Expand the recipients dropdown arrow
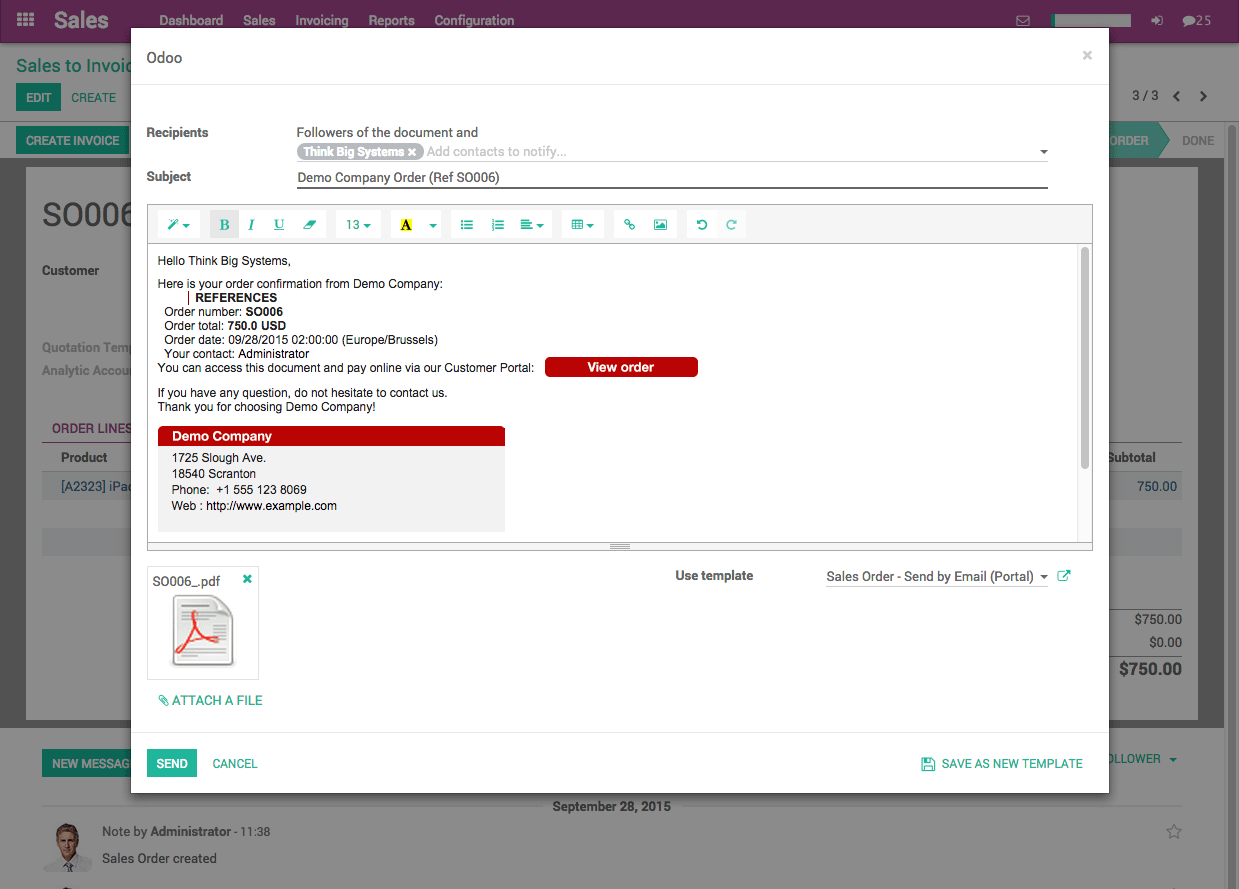The height and width of the screenshot is (889, 1239). [x=1043, y=152]
